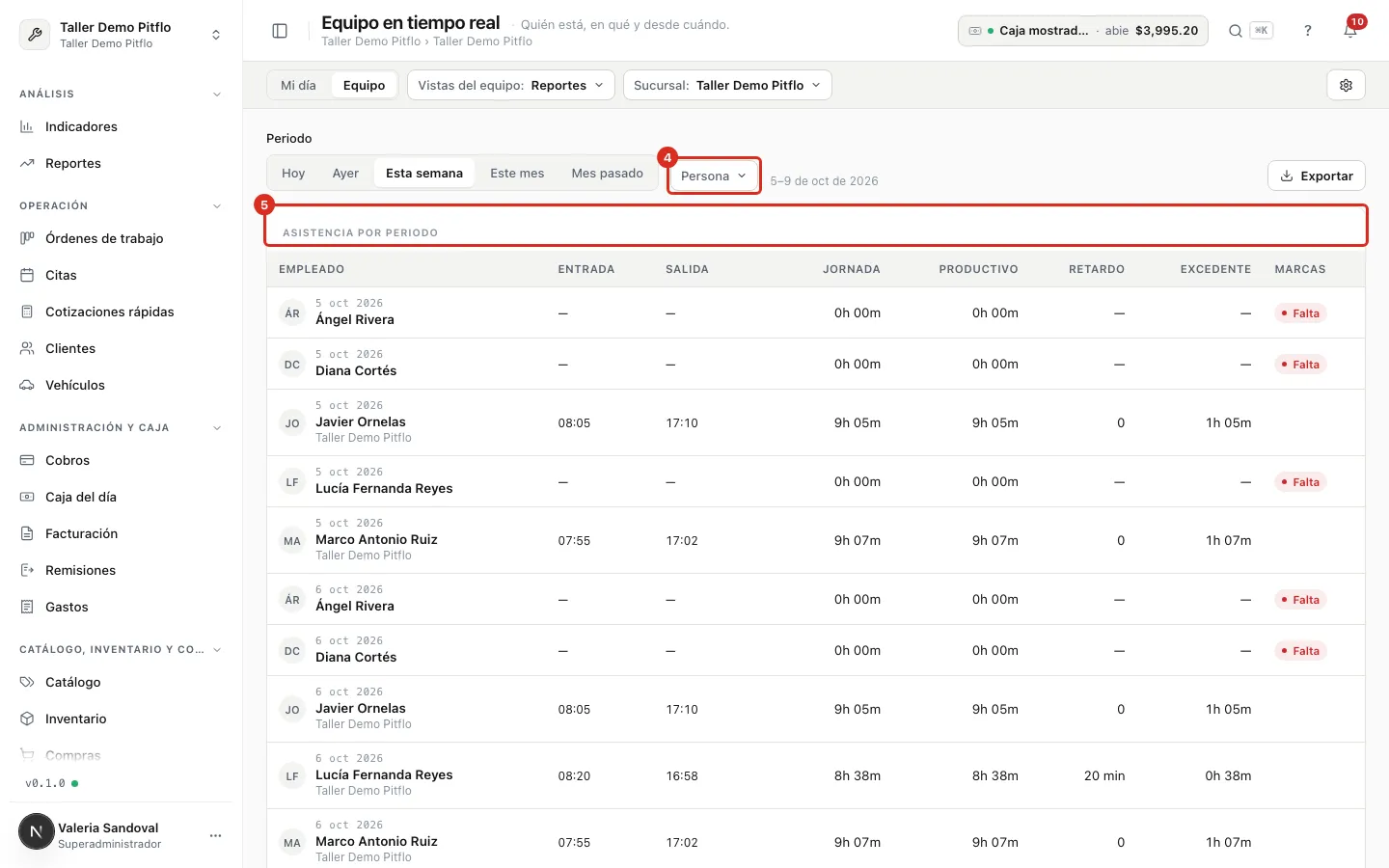Open the search icon in header
This screenshot has height=868, width=1389.
1235,31
